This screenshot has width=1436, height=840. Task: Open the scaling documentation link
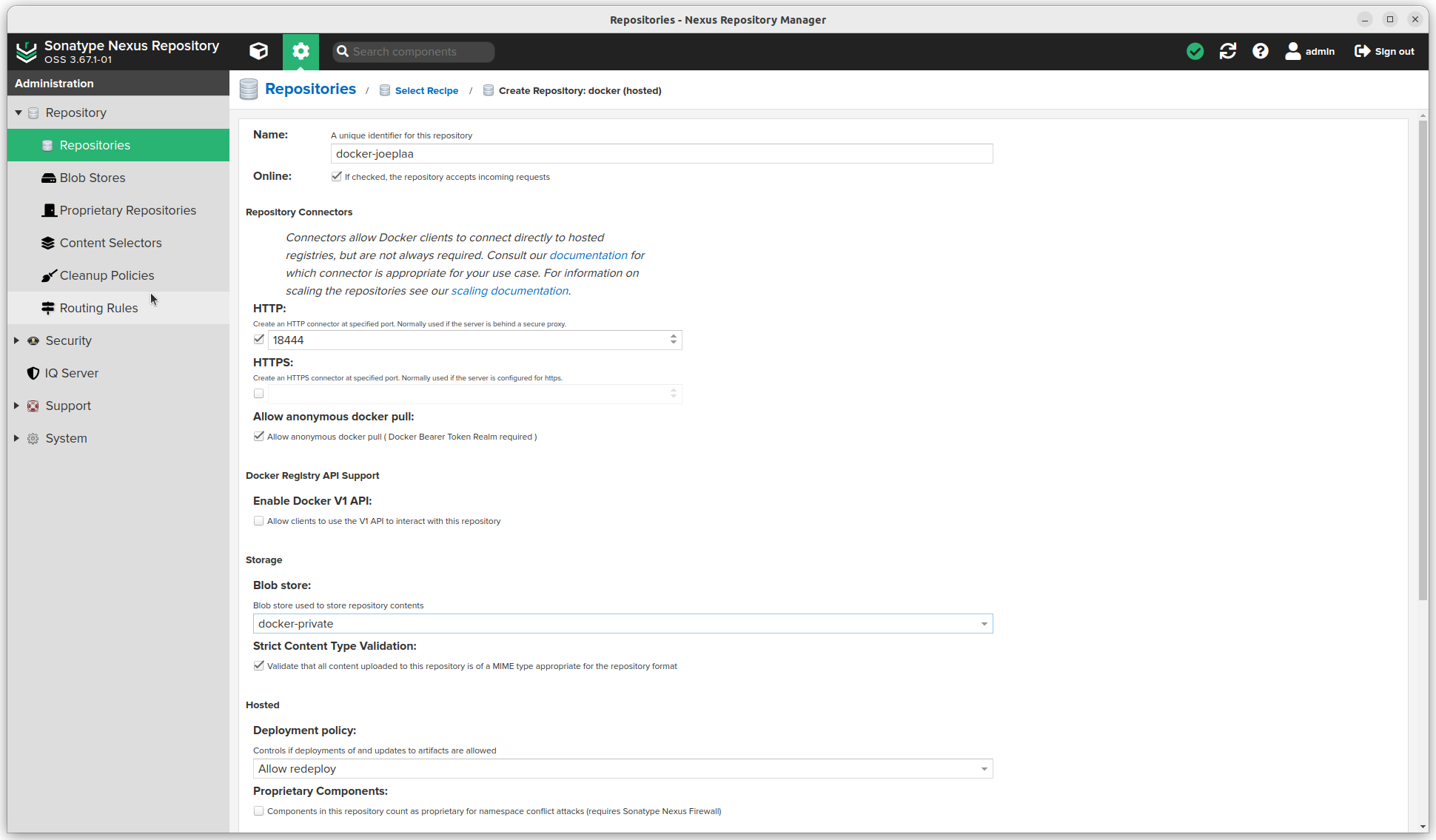510,291
